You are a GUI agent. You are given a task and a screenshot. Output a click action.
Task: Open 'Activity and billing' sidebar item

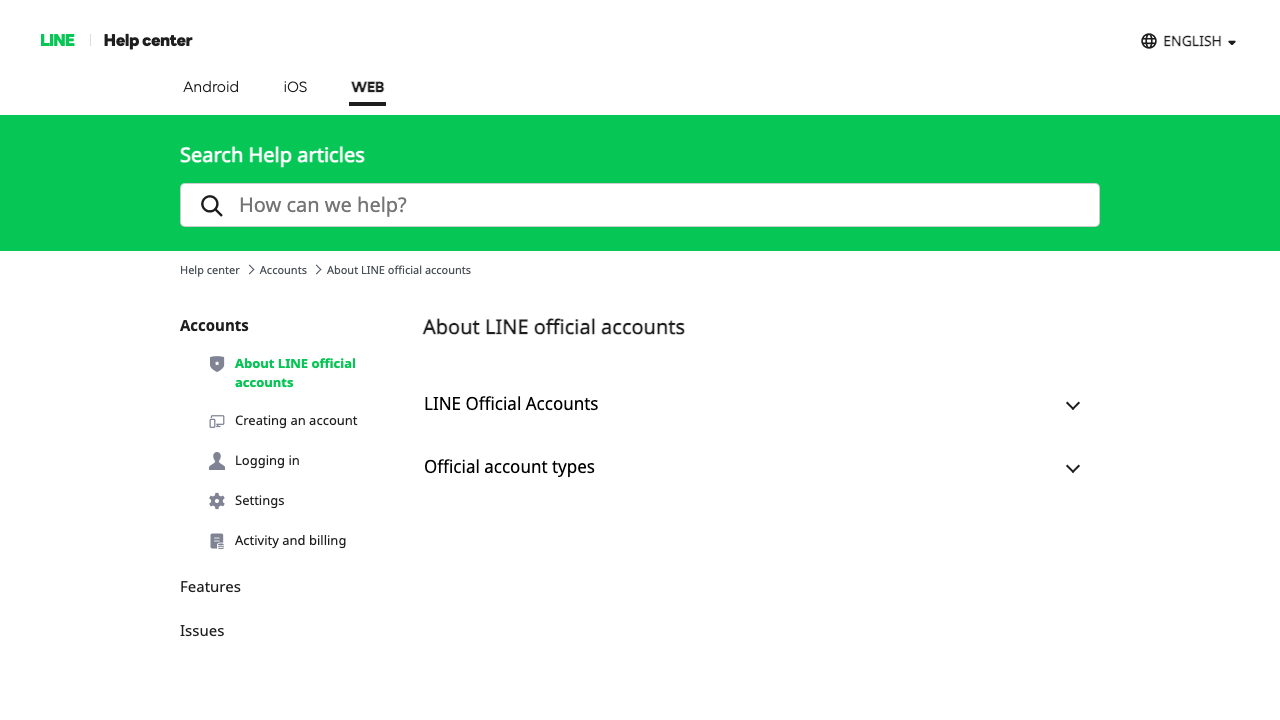click(x=291, y=541)
